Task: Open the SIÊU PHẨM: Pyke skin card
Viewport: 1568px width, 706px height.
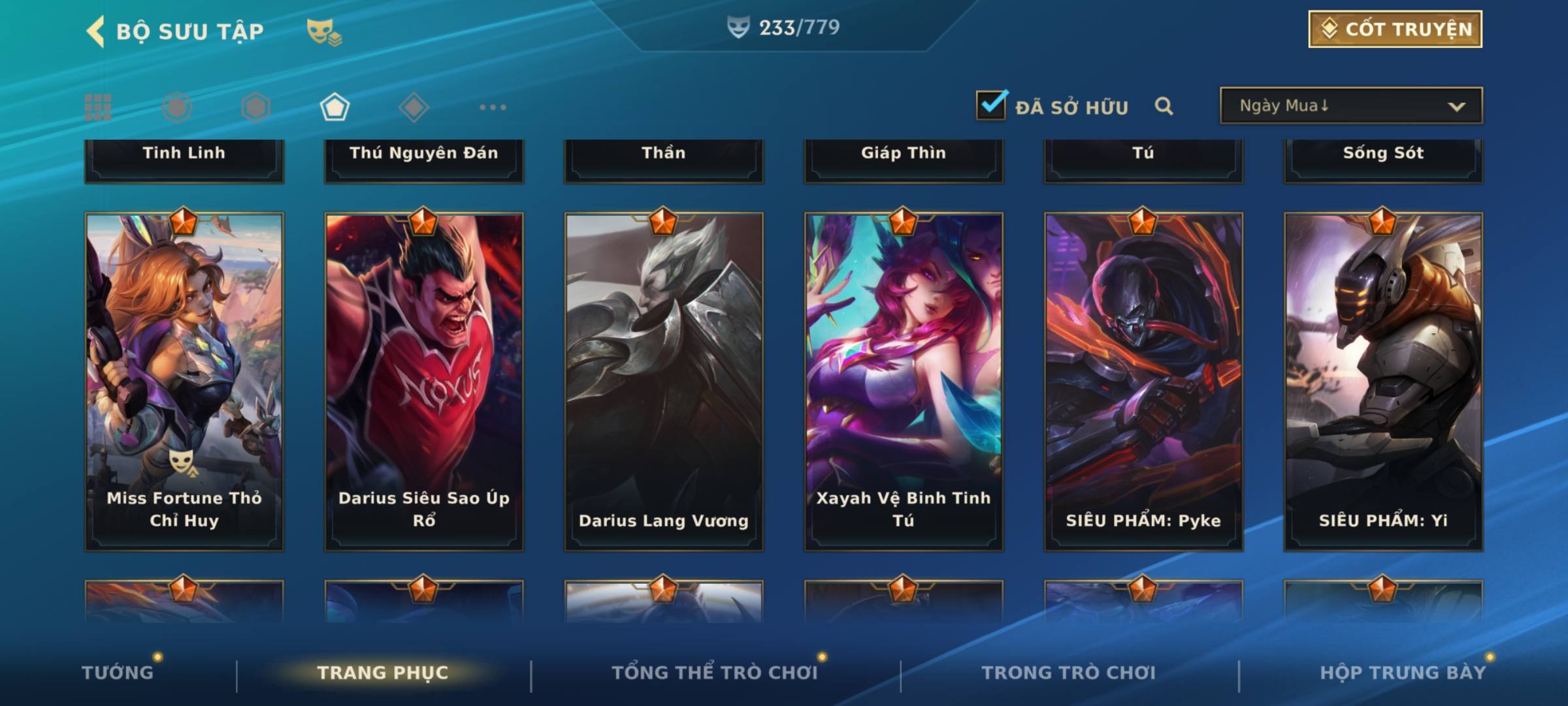Action: tap(1143, 381)
